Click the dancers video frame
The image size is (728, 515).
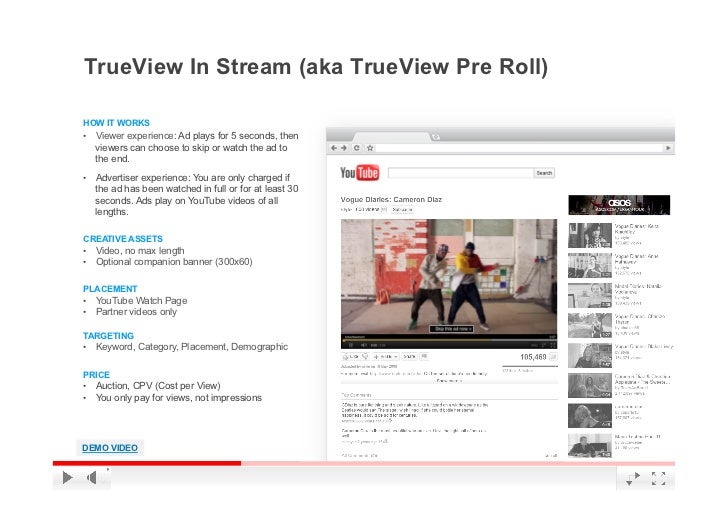click(x=449, y=277)
